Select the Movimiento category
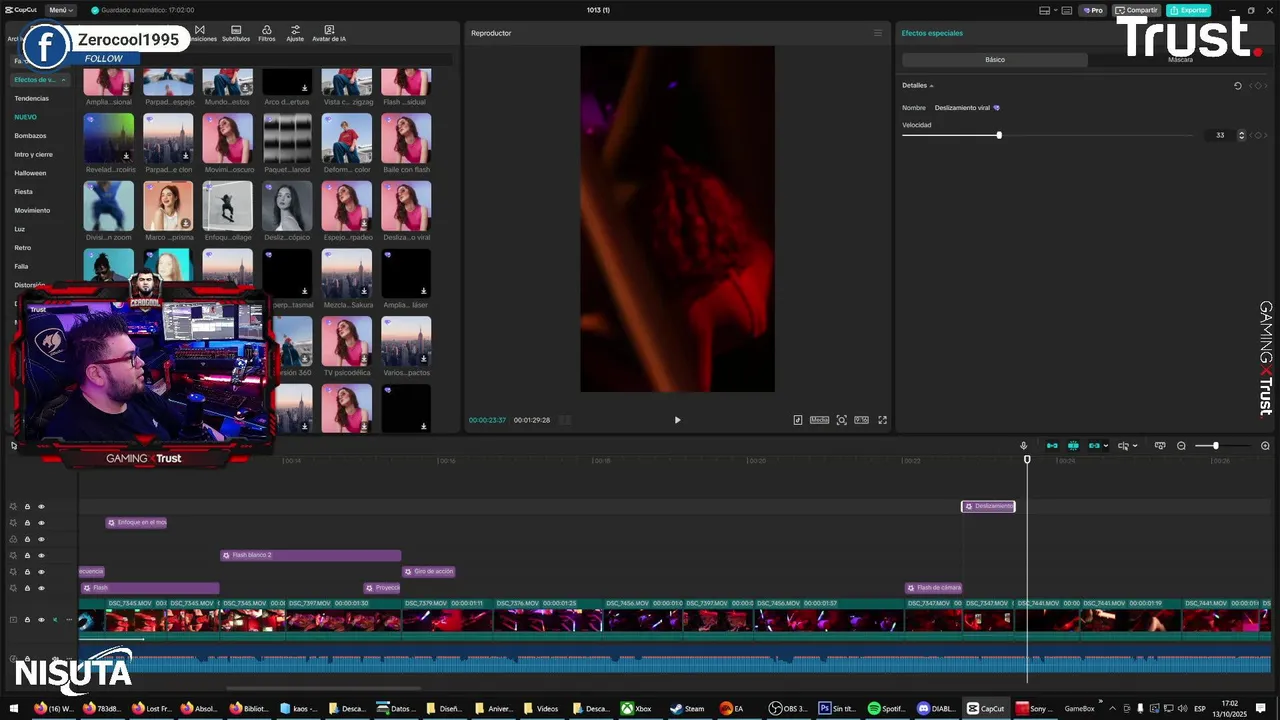 pos(32,210)
